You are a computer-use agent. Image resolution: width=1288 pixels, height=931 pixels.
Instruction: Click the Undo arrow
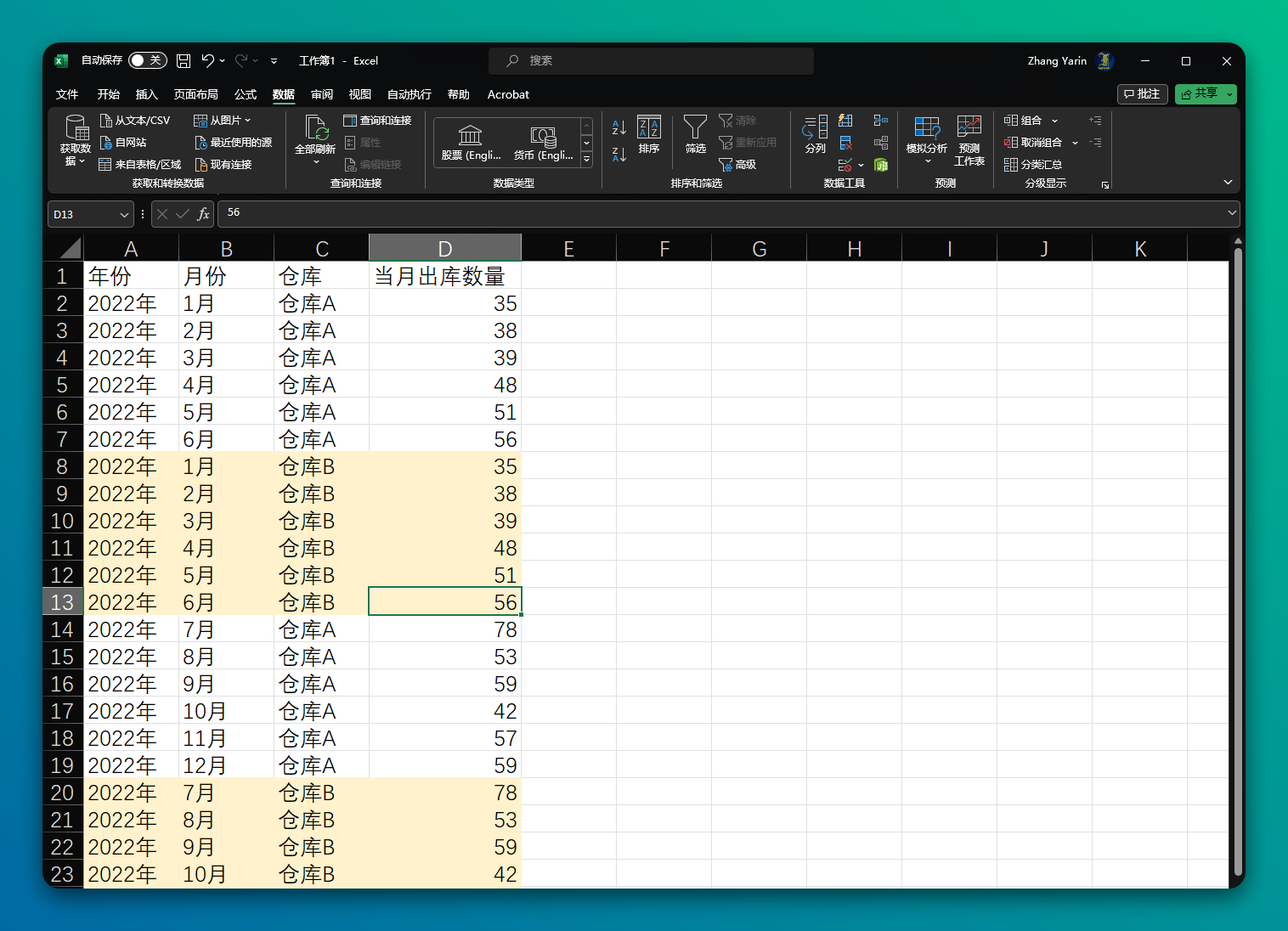[207, 60]
